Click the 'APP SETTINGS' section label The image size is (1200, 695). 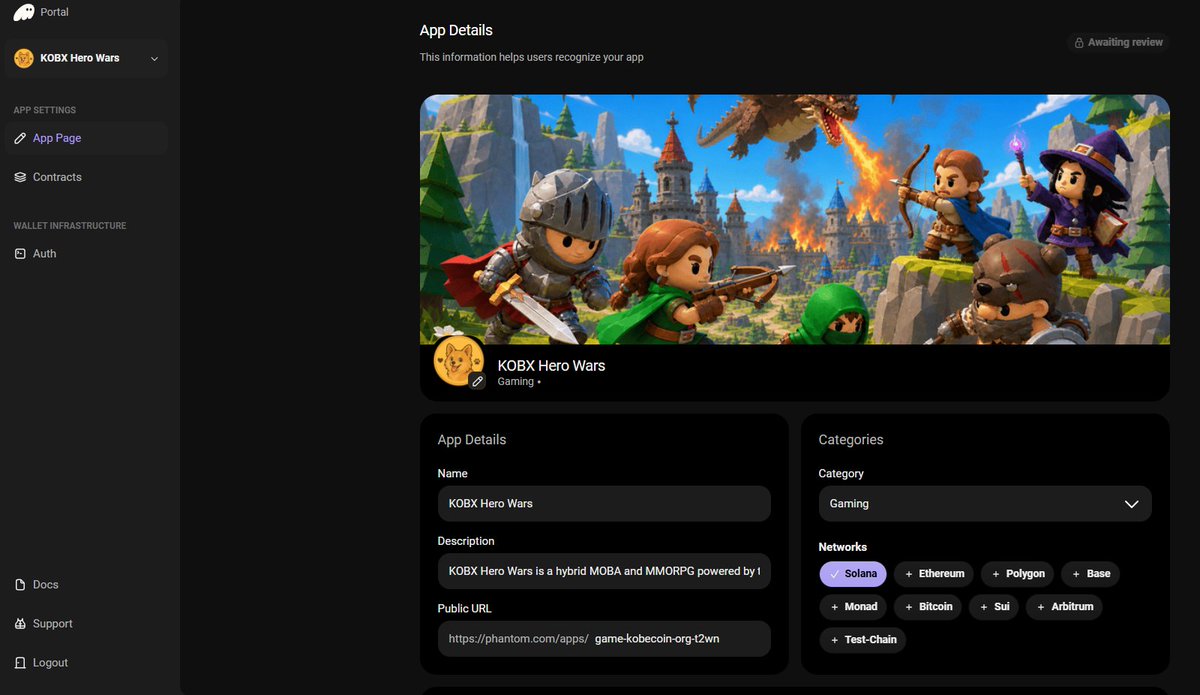[x=45, y=110]
